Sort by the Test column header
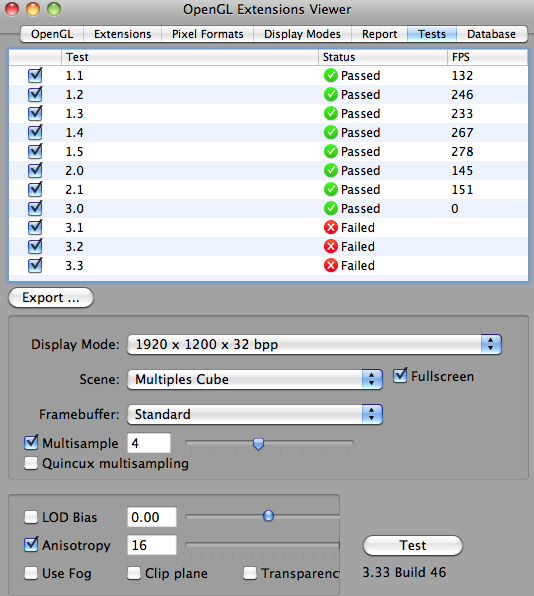Screen dimensions: 534x596 pos(190,57)
